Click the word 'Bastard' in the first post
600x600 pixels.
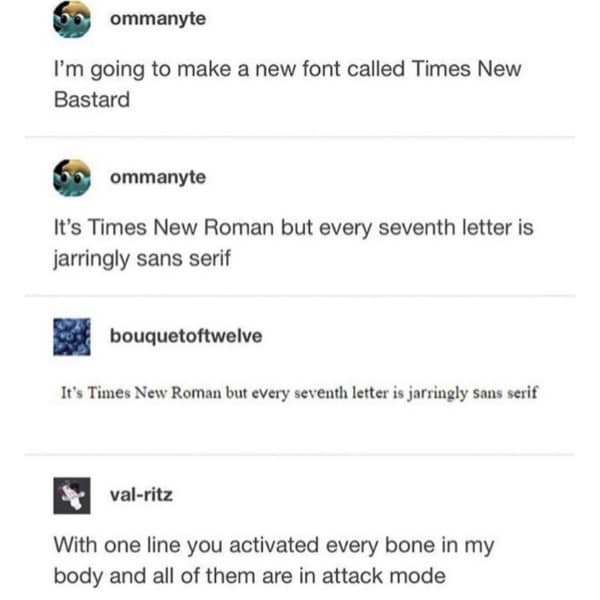[x=91, y=100]
